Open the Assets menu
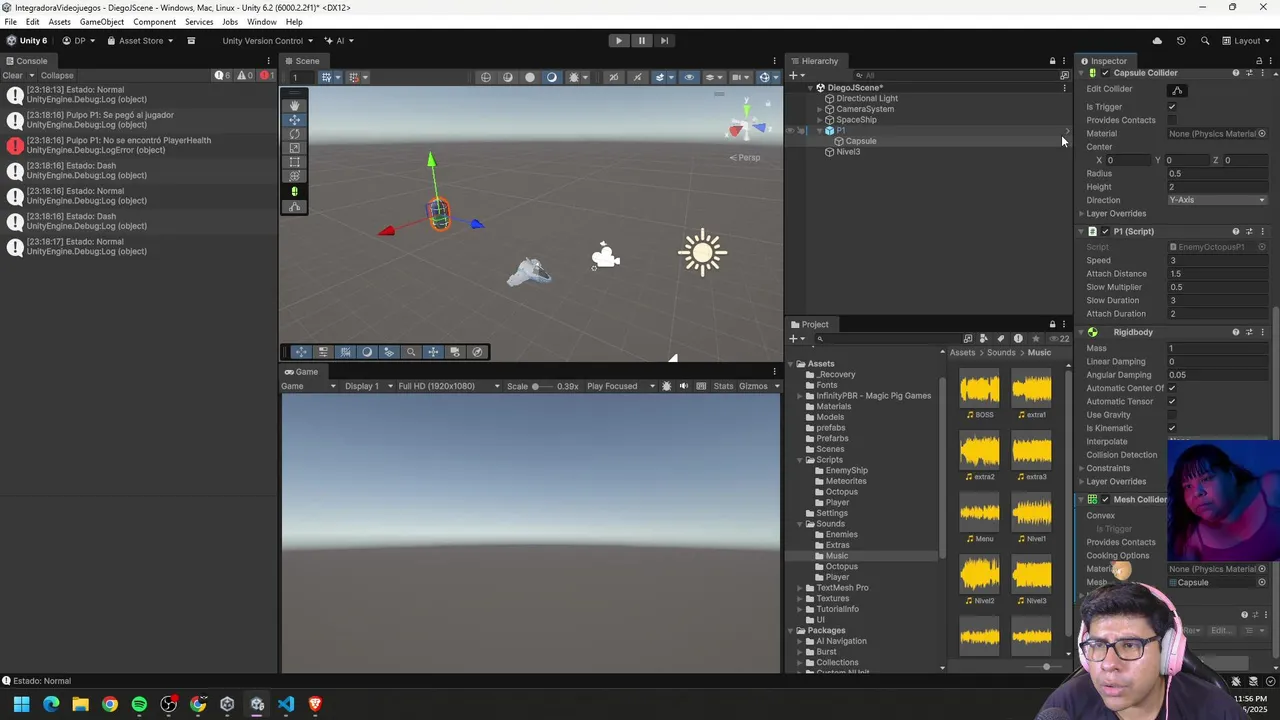This screenshot has height=720, width=1280. [60, 22]
